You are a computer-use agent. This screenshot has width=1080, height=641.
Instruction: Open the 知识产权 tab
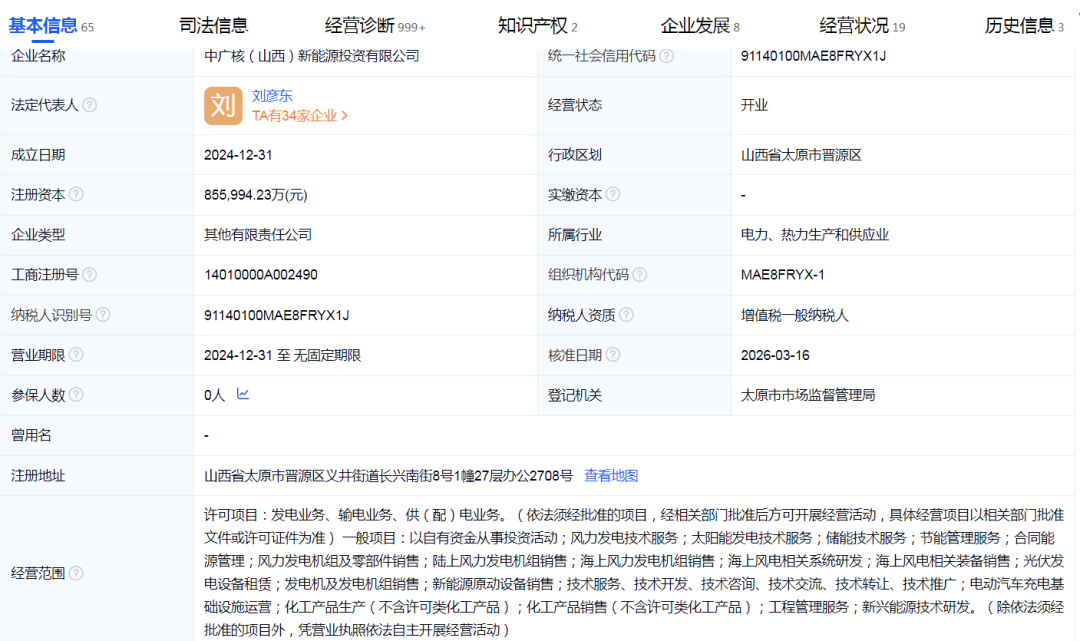533,25
